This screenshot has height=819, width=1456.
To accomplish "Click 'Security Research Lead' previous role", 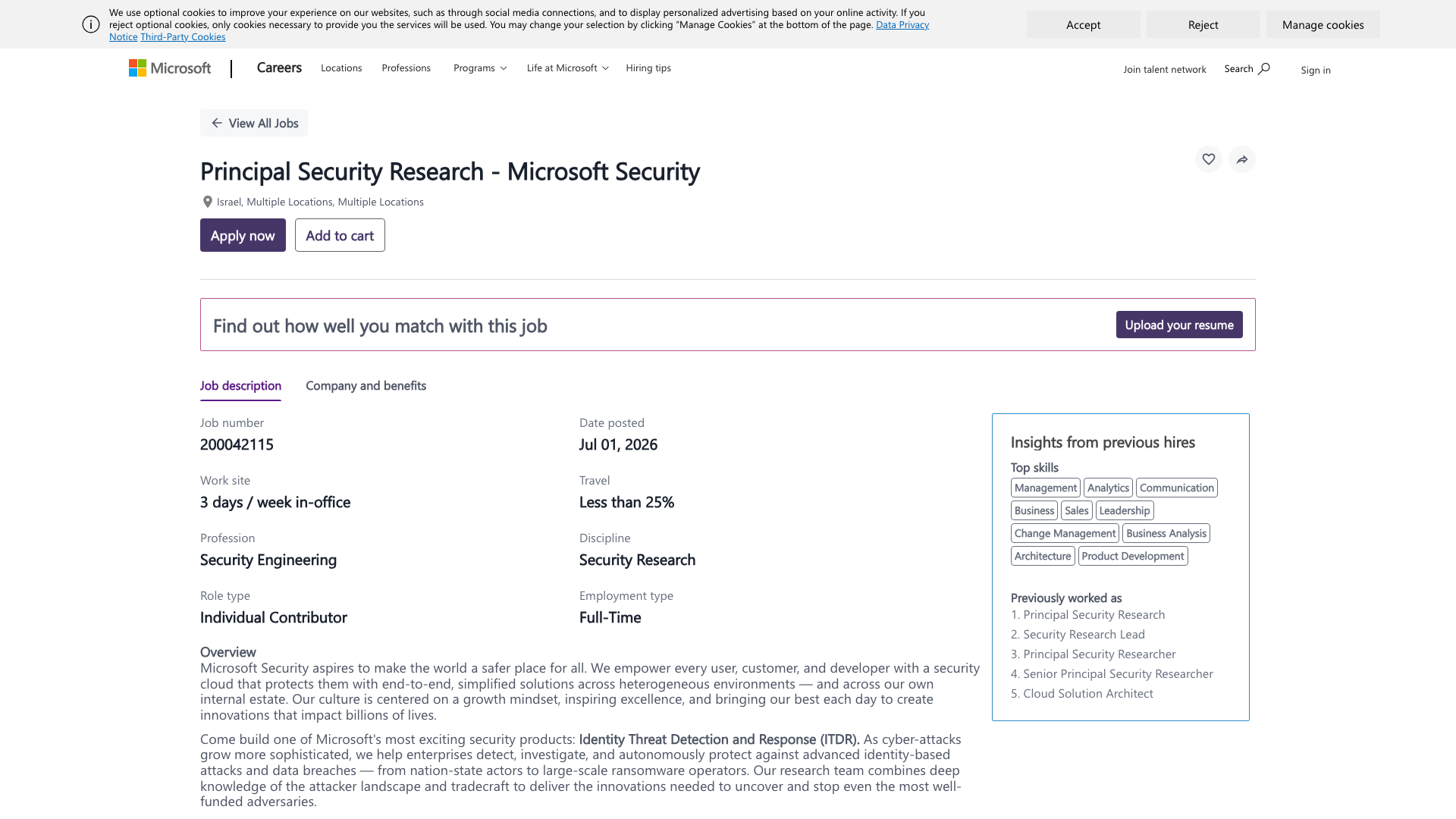I will [1084, 634].
